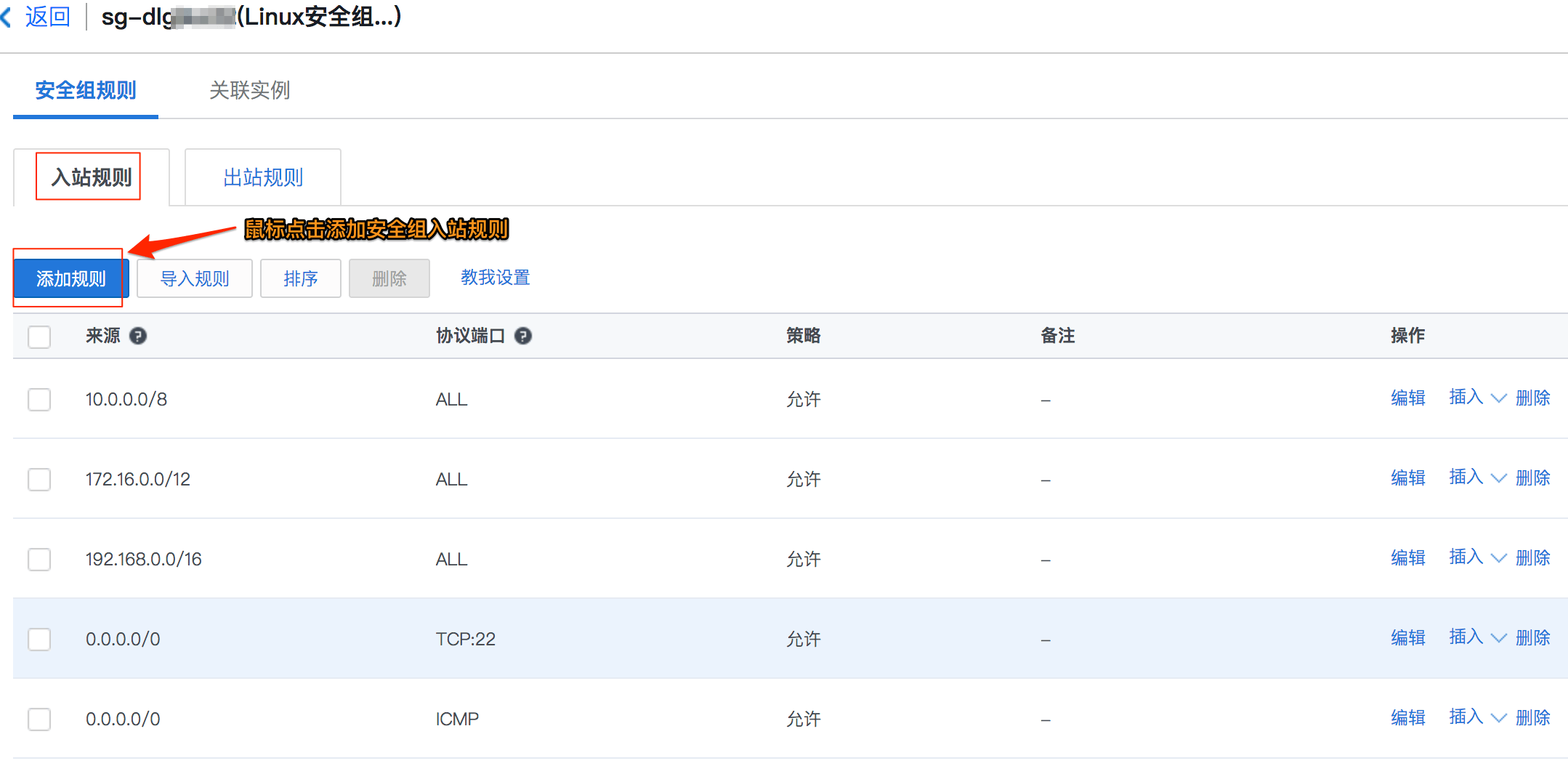The height and width of the screenshot is (782, 1568).
Task: Open the help icon next to 协议端口
Action: coord(523,336)
